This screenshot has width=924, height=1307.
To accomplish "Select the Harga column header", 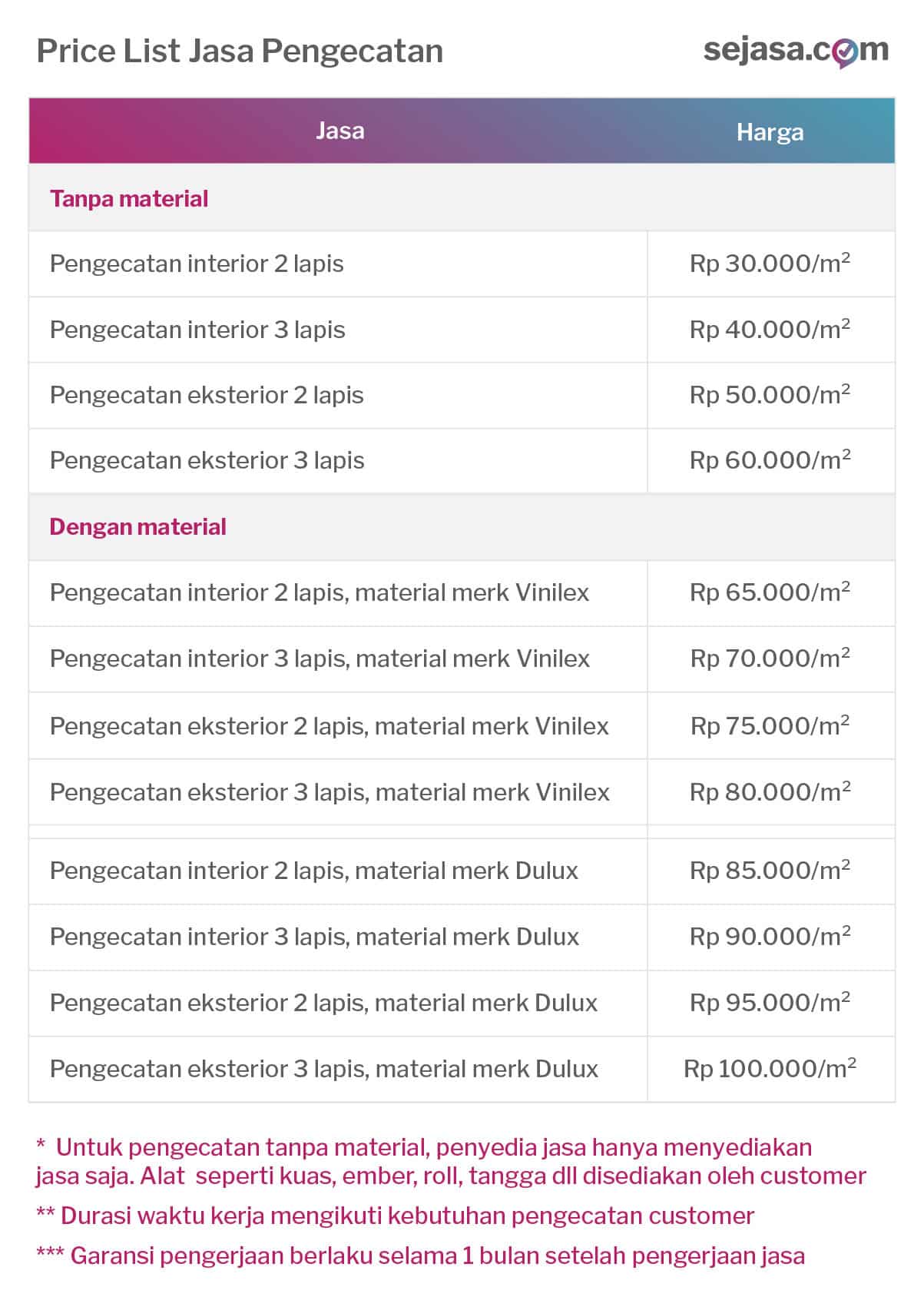I will 770,132.
